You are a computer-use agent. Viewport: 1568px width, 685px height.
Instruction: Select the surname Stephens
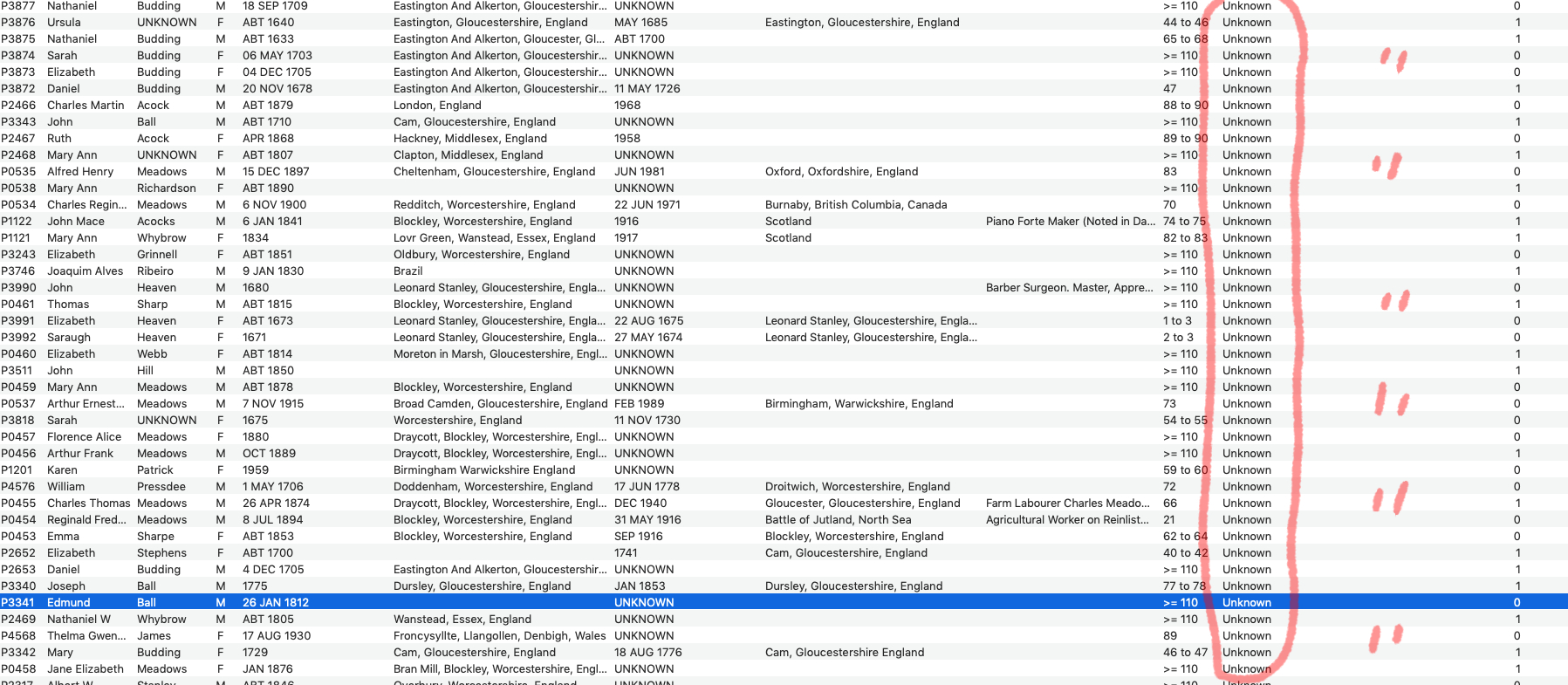[161, 553]
